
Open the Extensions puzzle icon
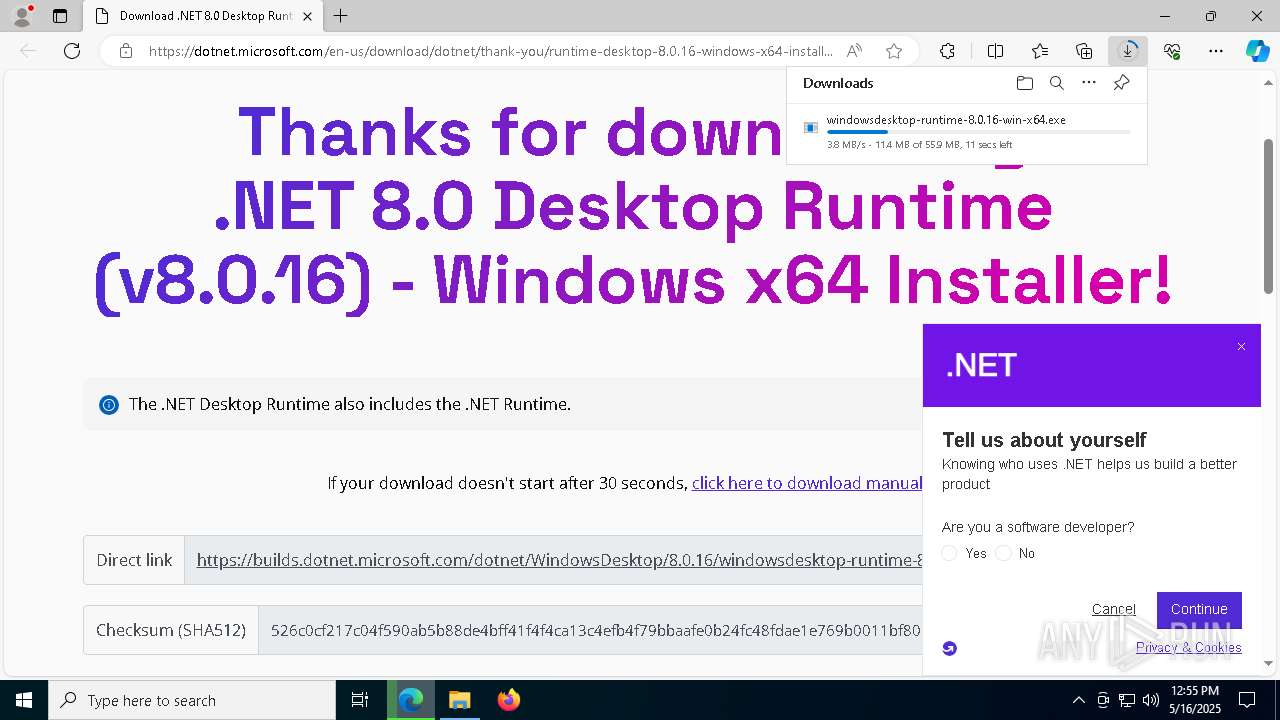pos(947,51)
